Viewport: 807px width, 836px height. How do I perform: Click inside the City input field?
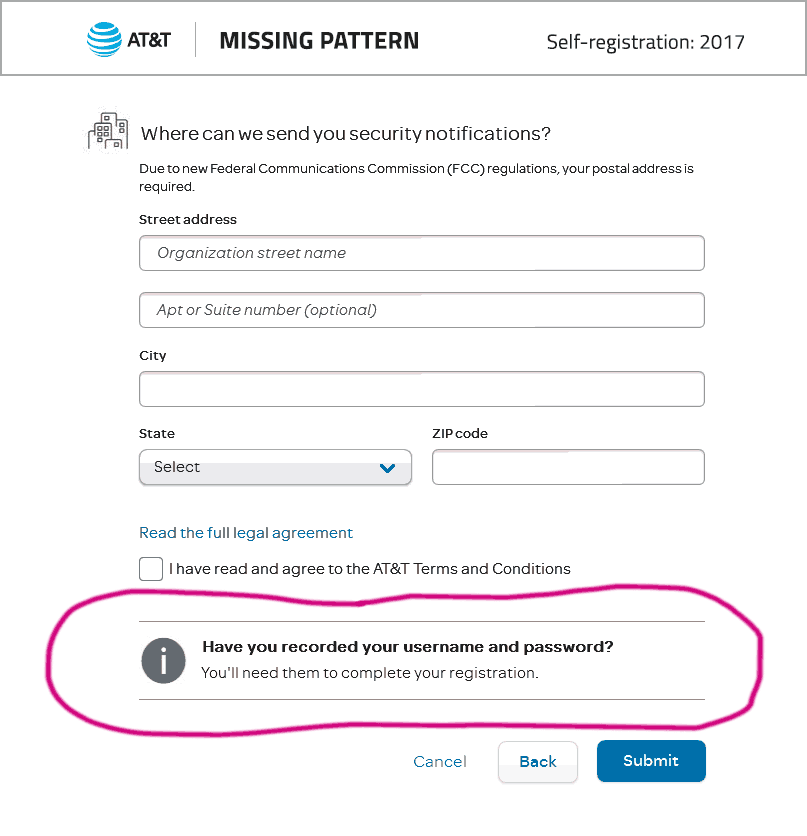[421, 388]
